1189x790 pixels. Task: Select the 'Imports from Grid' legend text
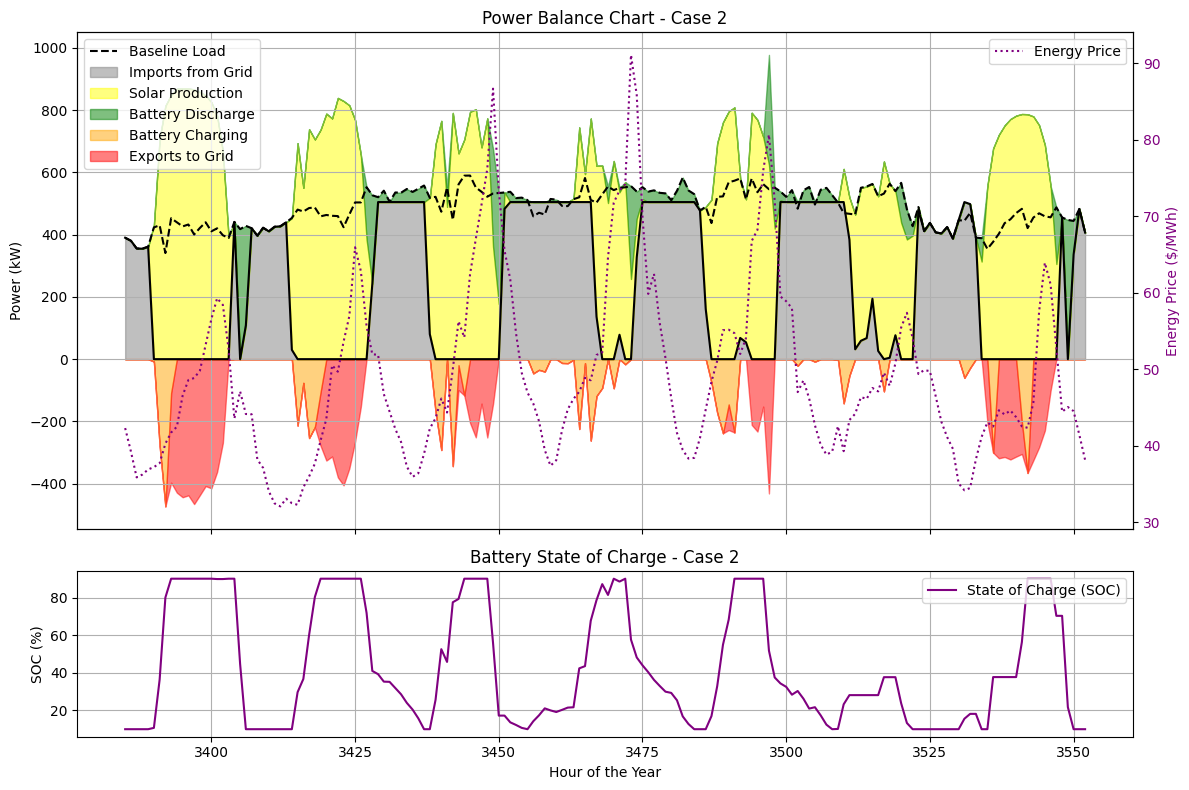coord(190,72)
